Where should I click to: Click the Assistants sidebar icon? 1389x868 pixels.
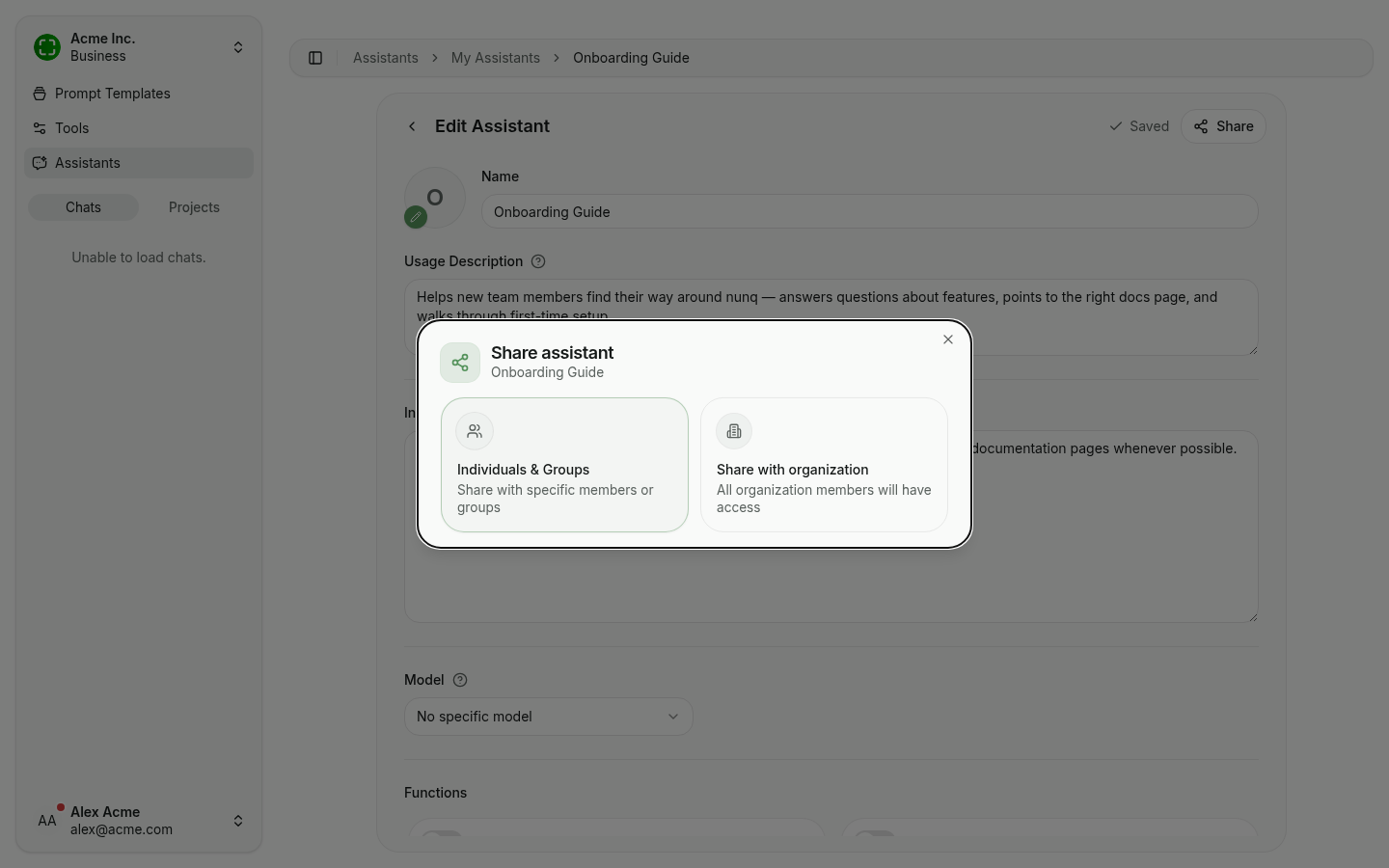(40, 163)
